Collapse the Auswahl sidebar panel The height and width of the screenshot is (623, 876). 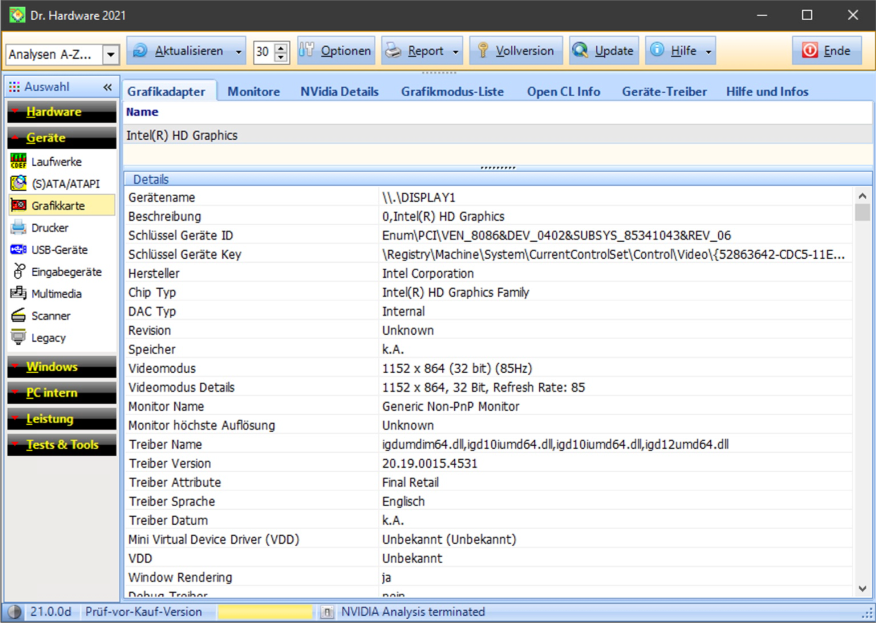pos(108,87)
